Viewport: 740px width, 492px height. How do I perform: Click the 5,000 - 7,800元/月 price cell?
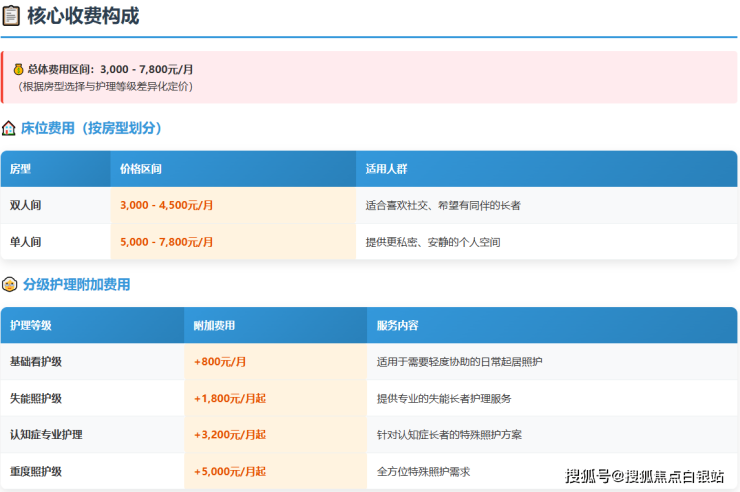pos(166,242)
